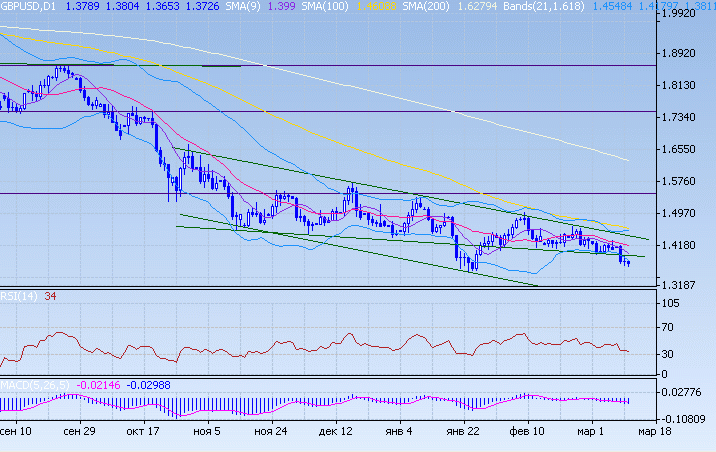
Task: Click the GBPUSD,D1 symbol label
Action: pyautogui.click(x=27, y=7)
